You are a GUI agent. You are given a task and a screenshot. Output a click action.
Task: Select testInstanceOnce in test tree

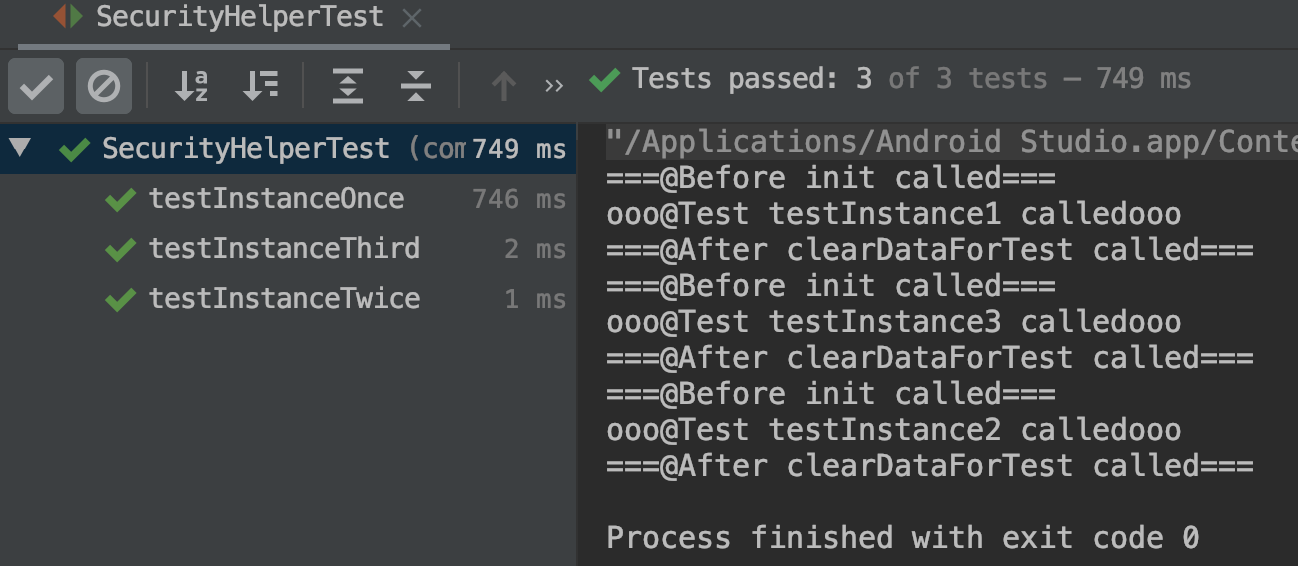tap(276, 199)
